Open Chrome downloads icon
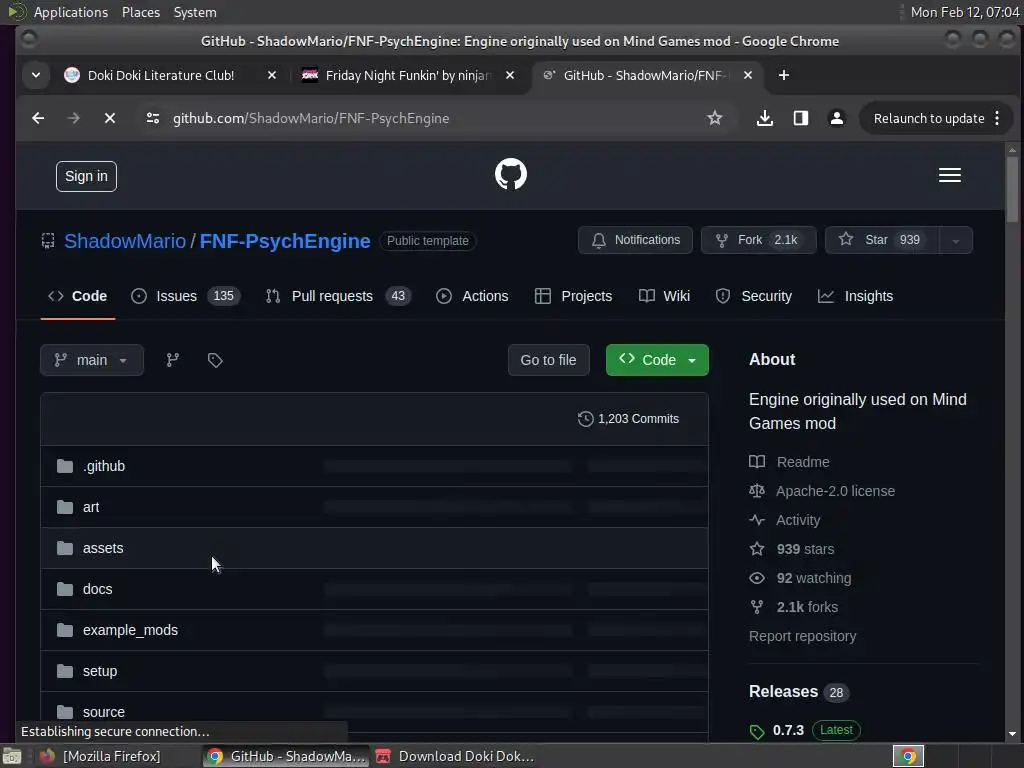Screen dimensions: 1024x768 (765, 118)
